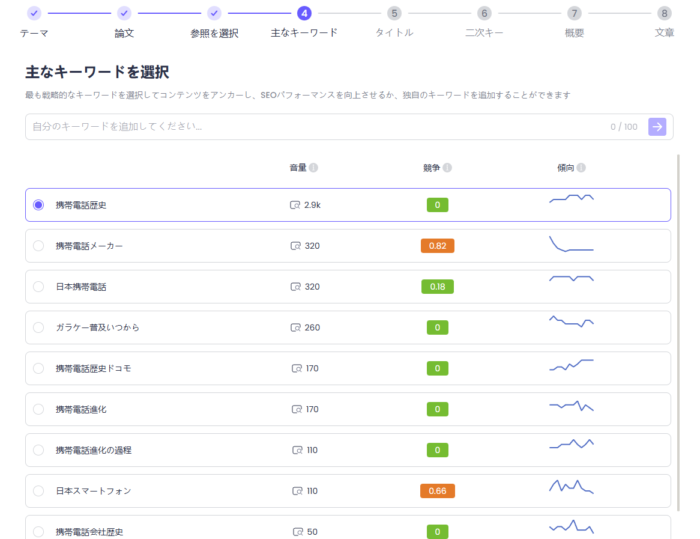Click the step 4 circle for 主なキーワード
Image resolution: width=700 pixels, height=539 pixels.
pyautogui.click(x=304, y=13)
